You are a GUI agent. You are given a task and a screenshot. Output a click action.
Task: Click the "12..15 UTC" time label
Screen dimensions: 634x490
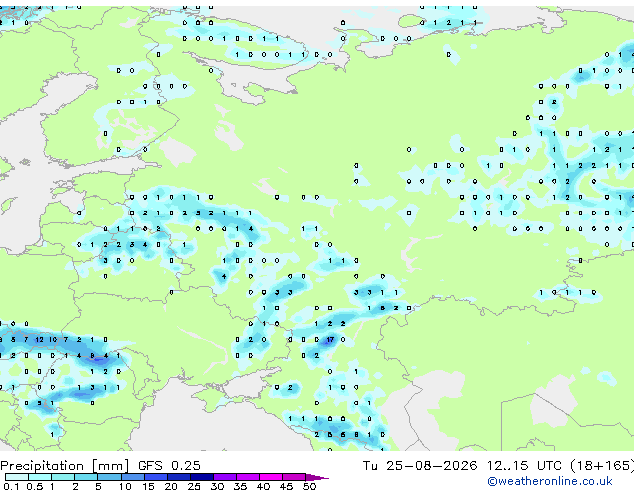point(524,466)
